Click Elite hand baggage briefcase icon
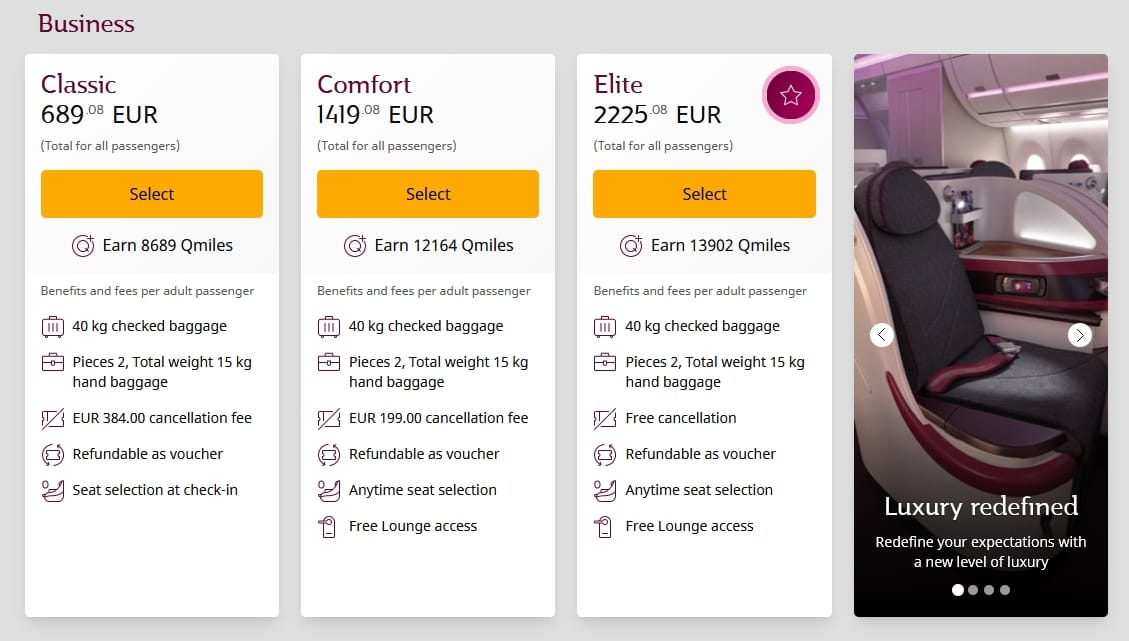 [605, 363]
